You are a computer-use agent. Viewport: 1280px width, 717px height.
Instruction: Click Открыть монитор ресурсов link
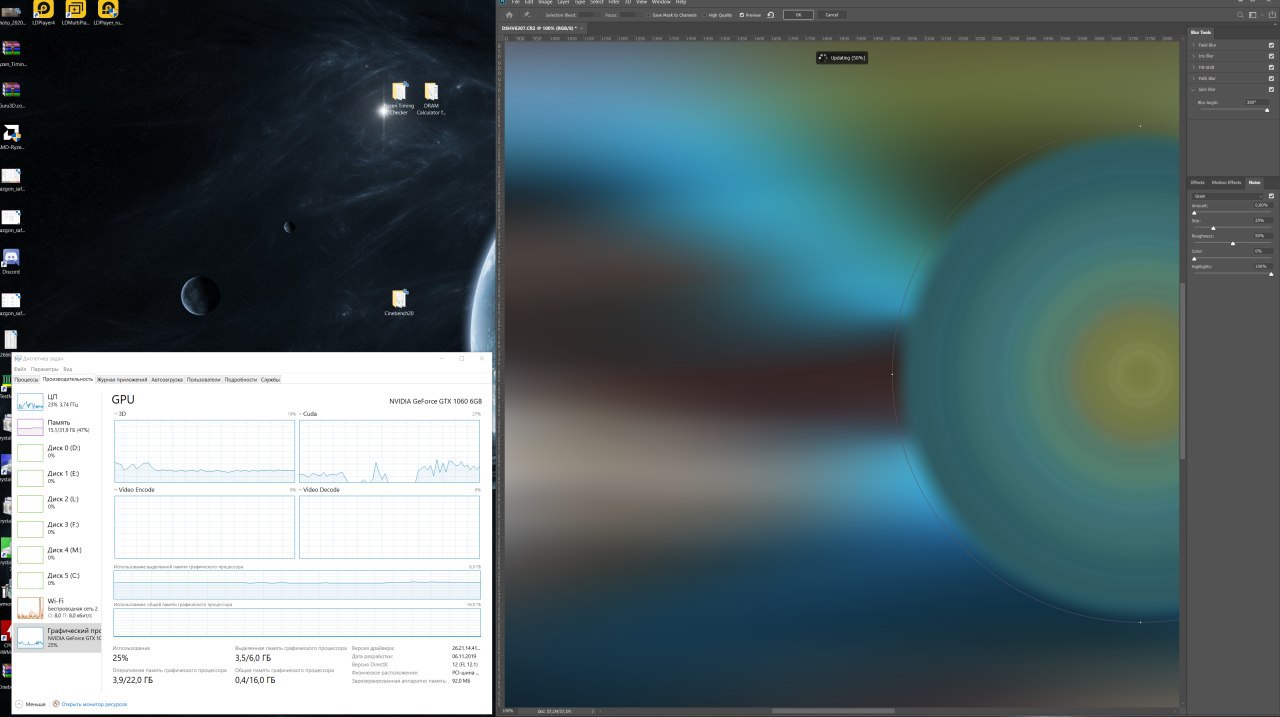(95, 704)
